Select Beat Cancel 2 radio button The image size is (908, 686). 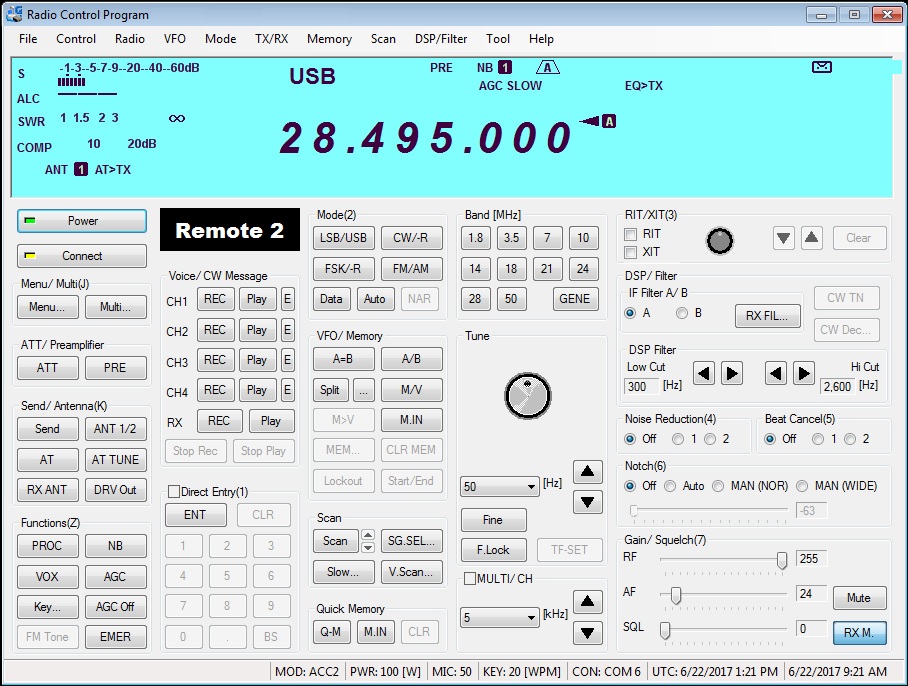click(x=850, y=439)
